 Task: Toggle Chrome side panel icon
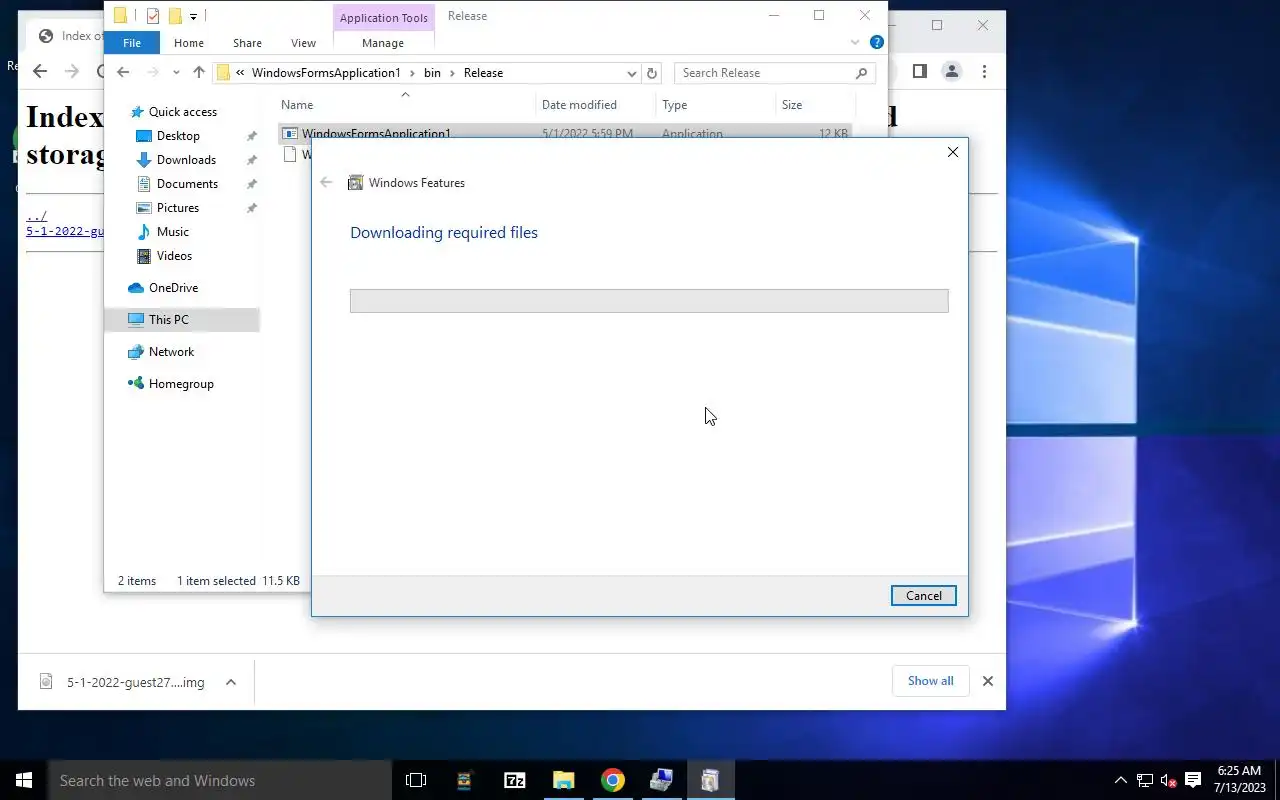(x=920, y=71)
